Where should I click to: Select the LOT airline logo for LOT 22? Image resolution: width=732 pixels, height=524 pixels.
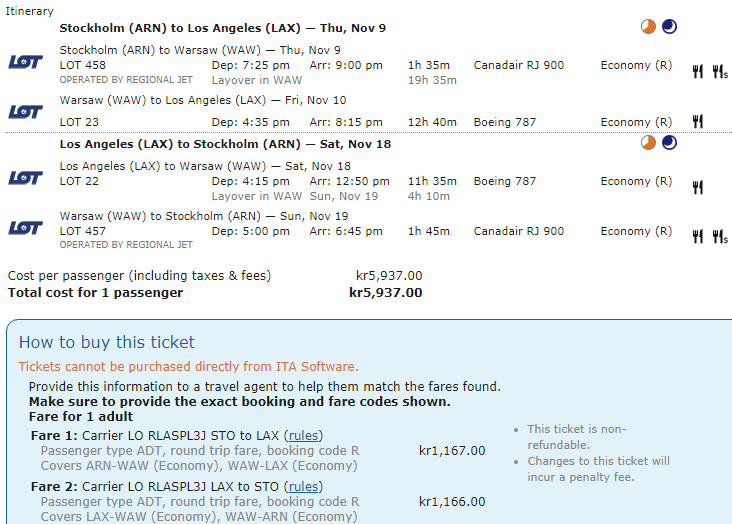coord(25,178)
